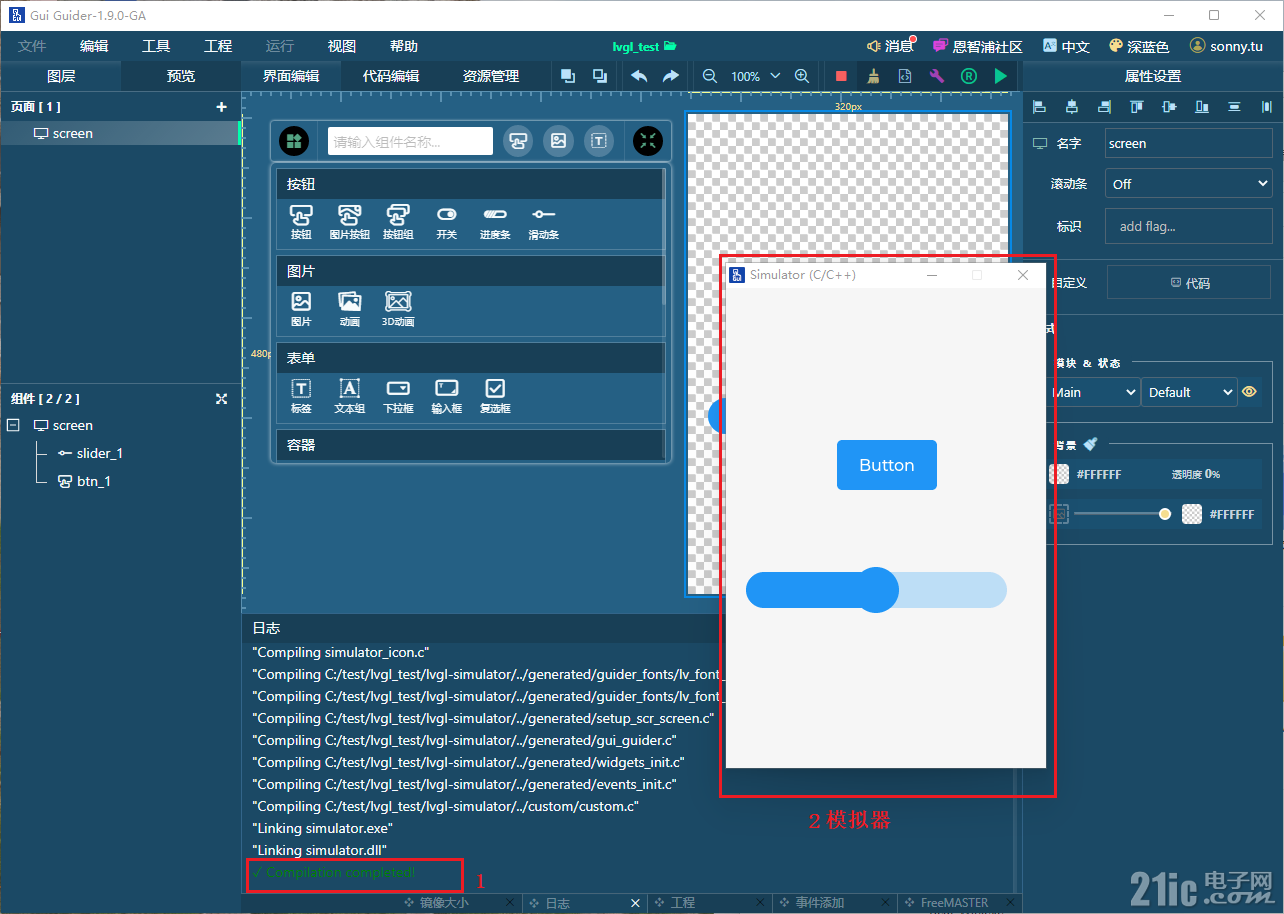This screenshot has height=914, width=1284.
Task: Open the 恩智浦社区 community link
Action: tap(977, 46)
